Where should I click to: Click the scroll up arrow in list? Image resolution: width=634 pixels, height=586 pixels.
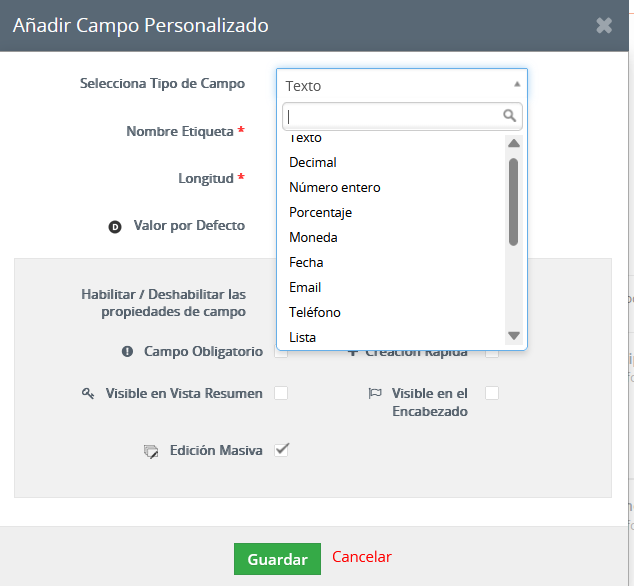(x=514, y=143)
